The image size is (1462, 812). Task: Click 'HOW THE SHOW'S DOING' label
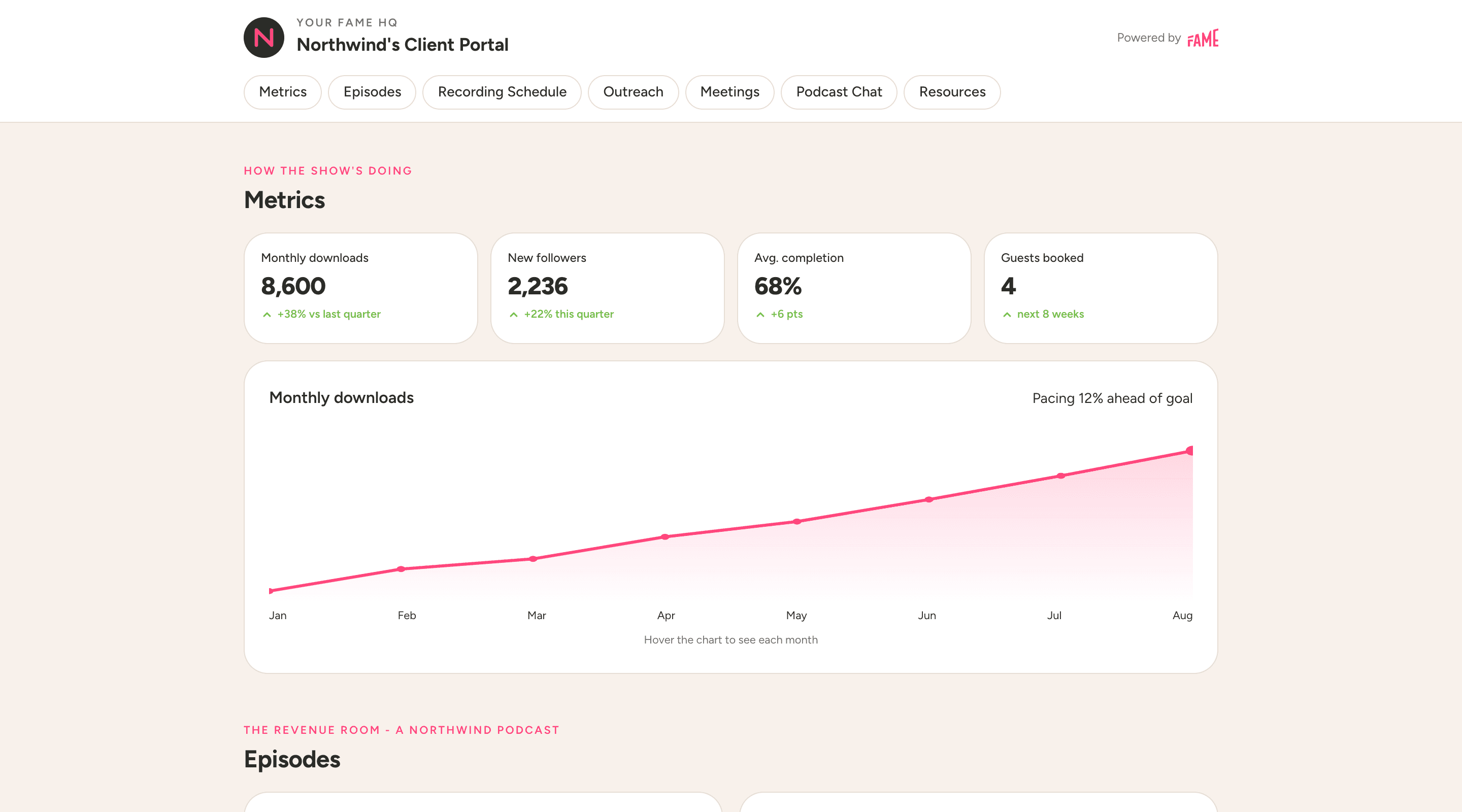(328, 171)
